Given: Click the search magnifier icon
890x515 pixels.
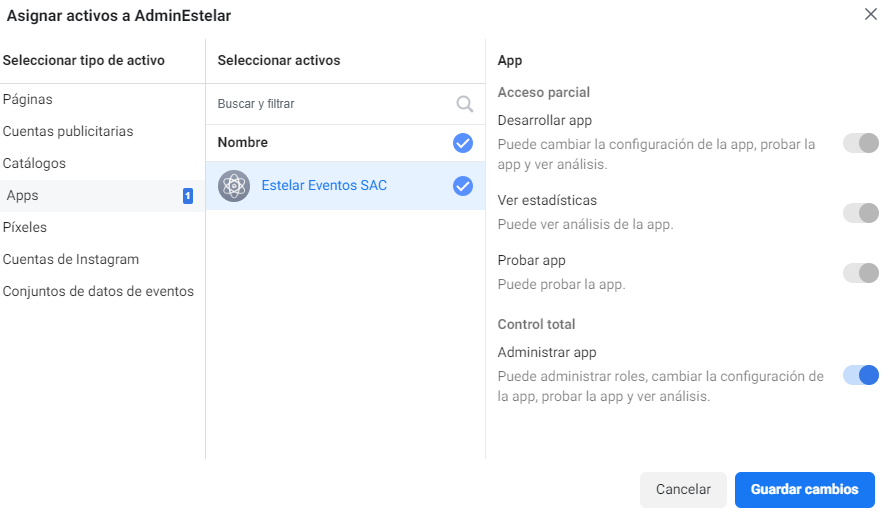Looking at the screenshot, I should click(x=464, y=103).
